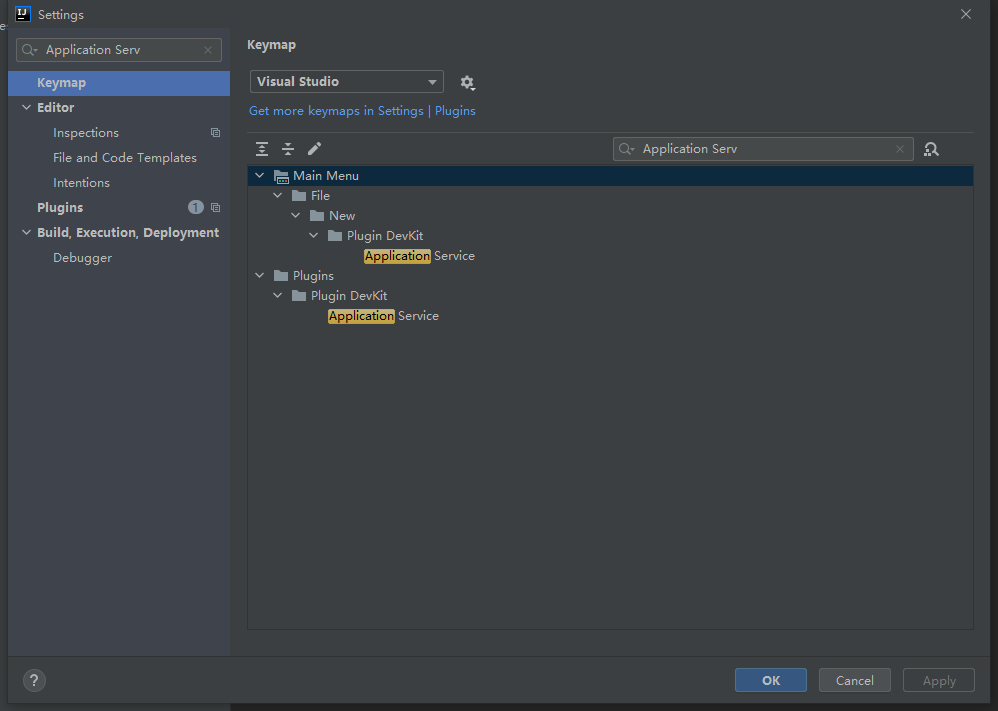Open Debugger settings page
The image size is (998, 711).
(83, 258)
